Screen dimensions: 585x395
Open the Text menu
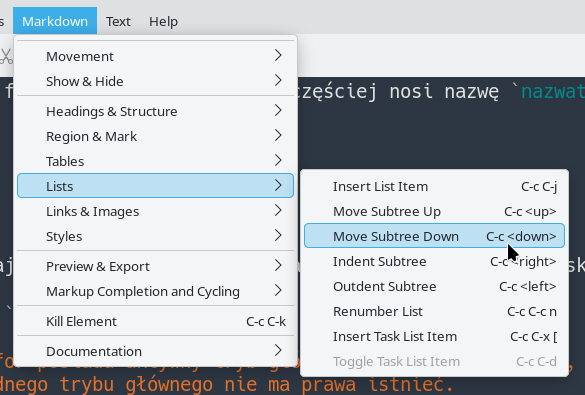[x=118, y=21]
